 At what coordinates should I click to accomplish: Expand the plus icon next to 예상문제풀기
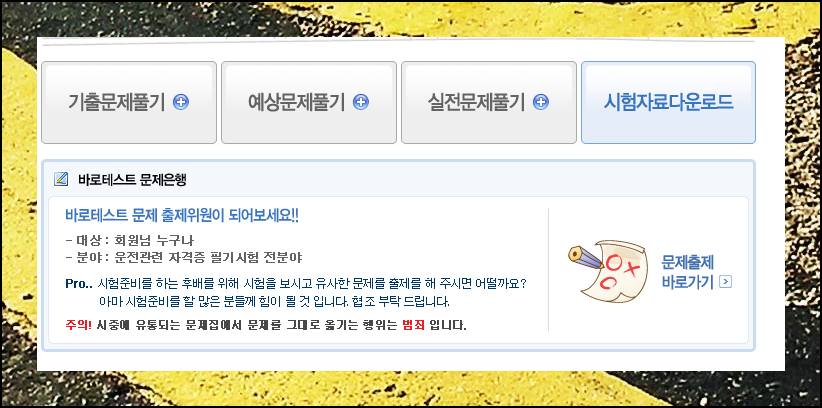point(361,102)
